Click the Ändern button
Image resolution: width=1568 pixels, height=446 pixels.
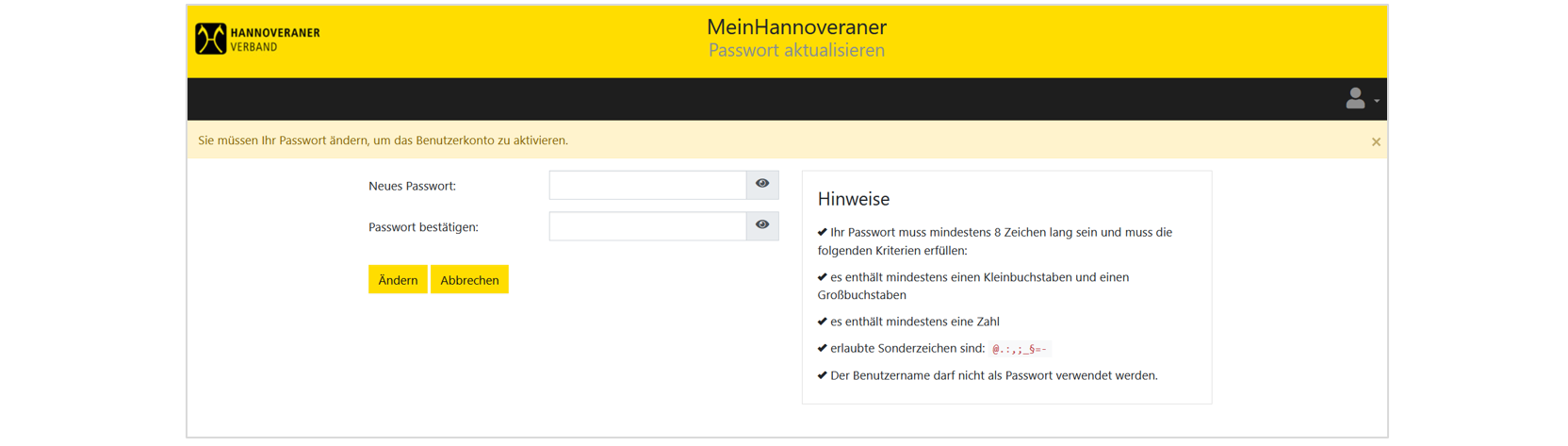tap(398, 280)
